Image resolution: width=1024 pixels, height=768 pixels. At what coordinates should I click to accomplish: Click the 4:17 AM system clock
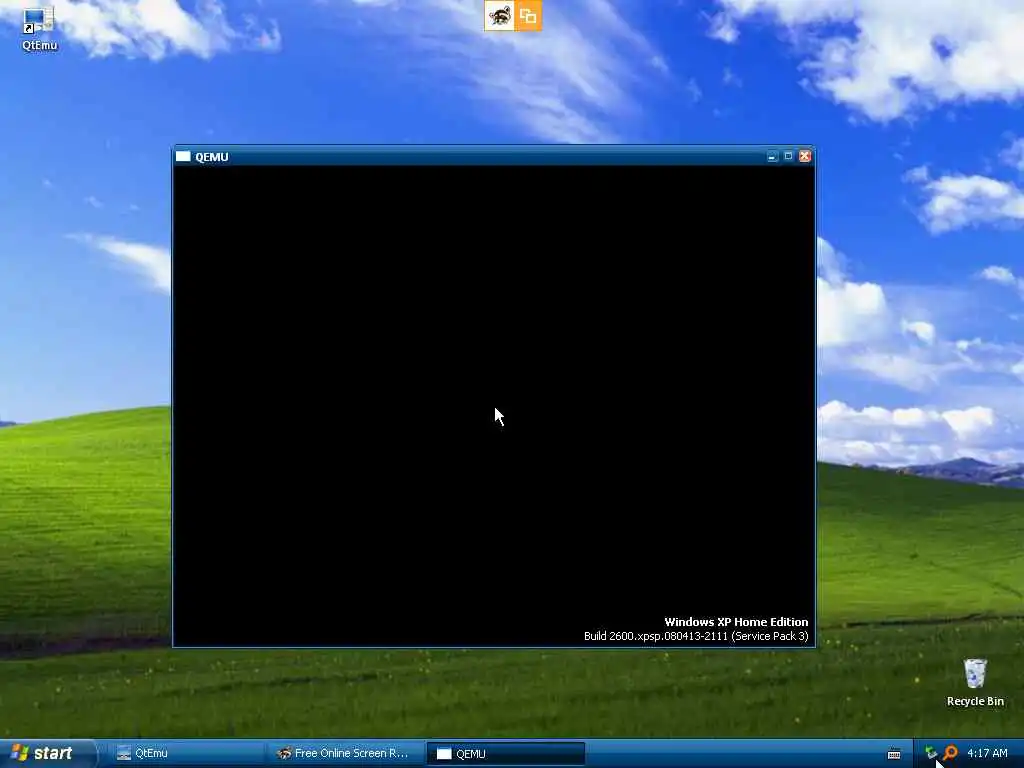coord(987,753)
